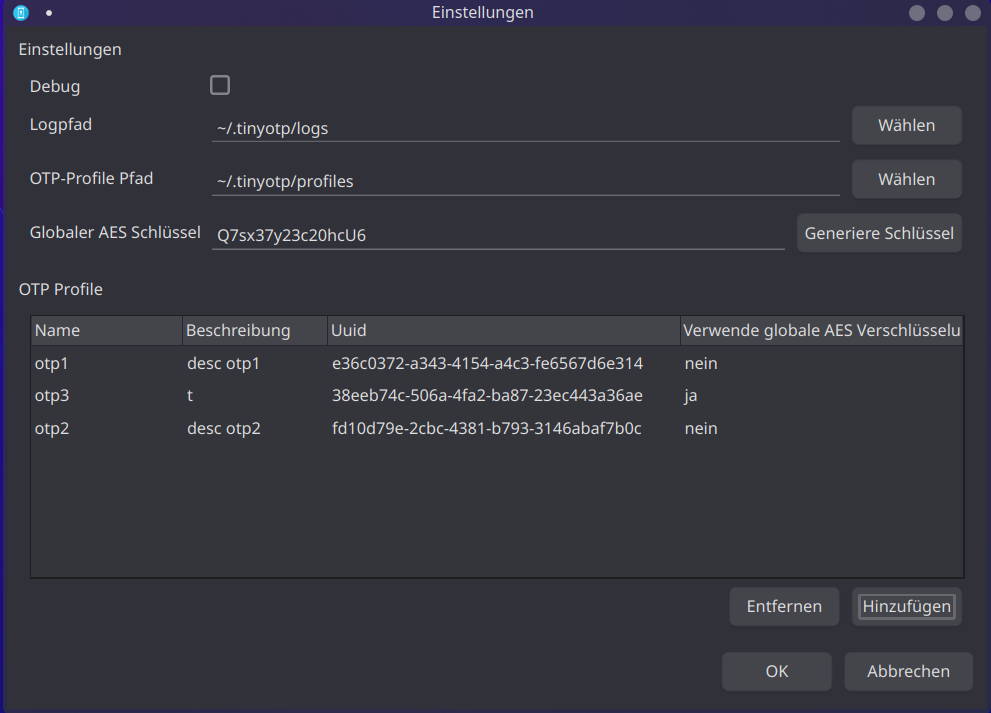This screenshot has width=991, height=713.
Task: Choose the OTP profile path with Wählen
Action: click(x=906, y=179)
